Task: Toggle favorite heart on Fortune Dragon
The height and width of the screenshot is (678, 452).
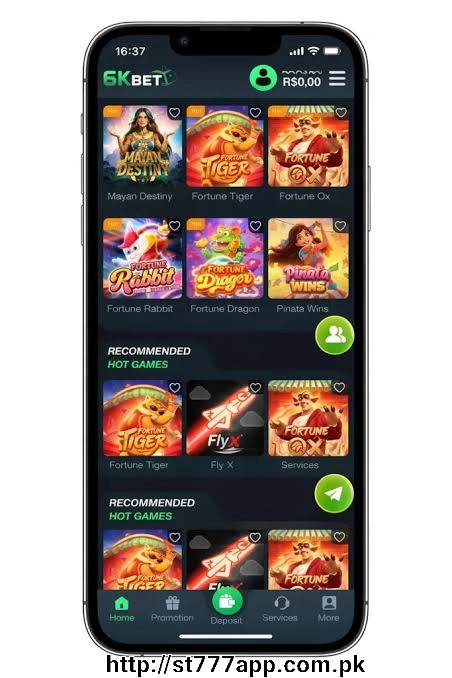Action: pyautogui.click(x=255, y=226)
